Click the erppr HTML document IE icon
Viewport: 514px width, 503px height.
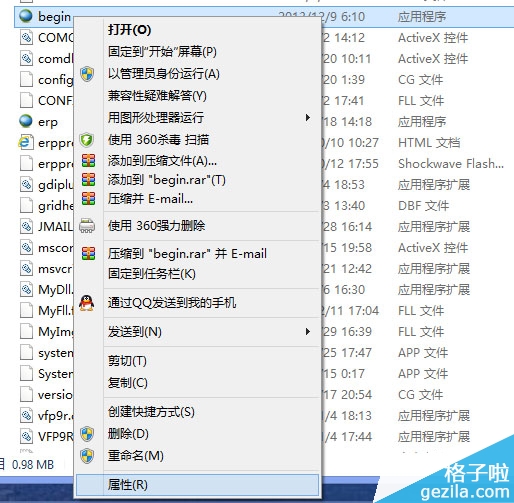26,142
